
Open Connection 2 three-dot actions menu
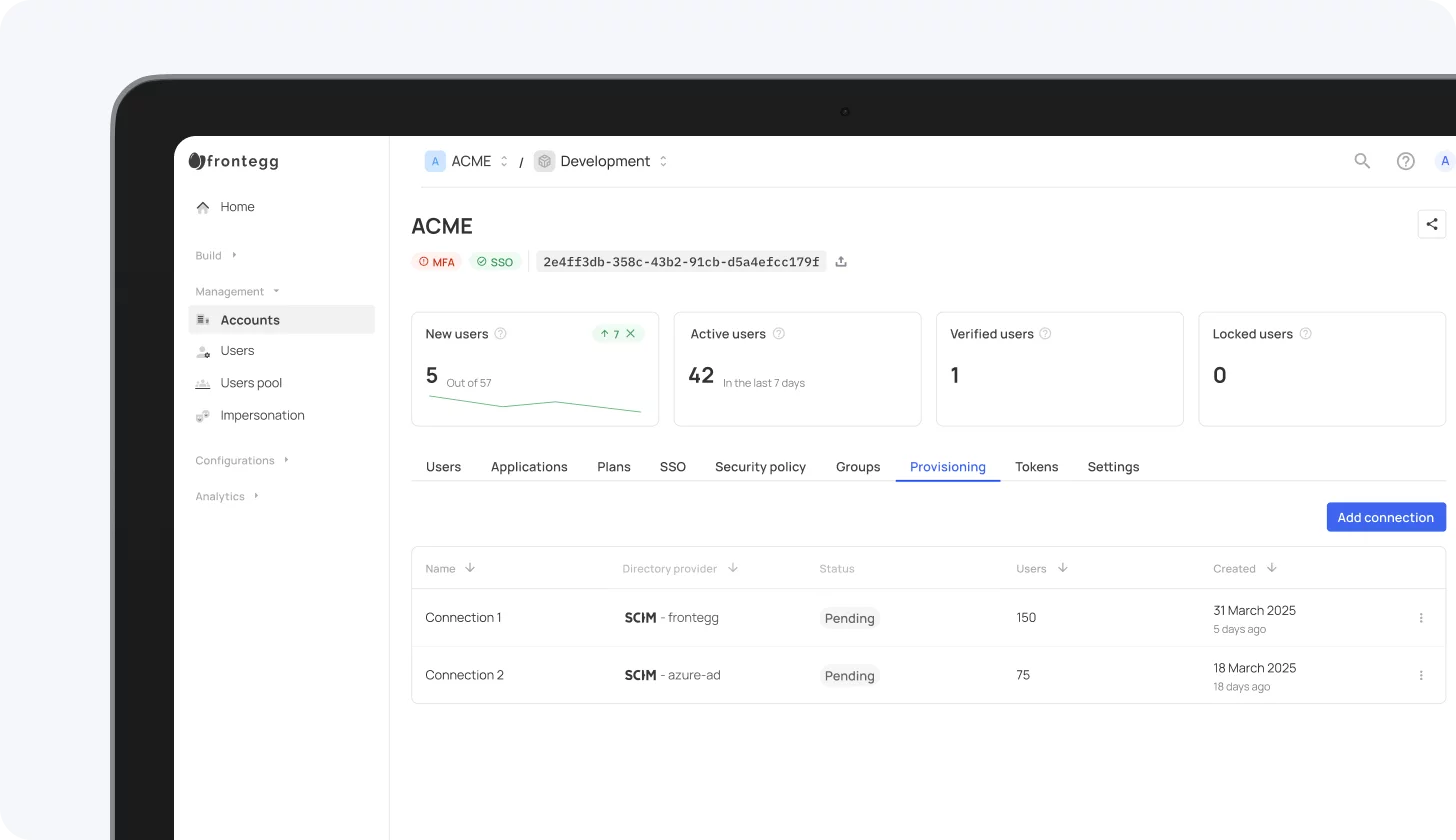(1421, 676)
